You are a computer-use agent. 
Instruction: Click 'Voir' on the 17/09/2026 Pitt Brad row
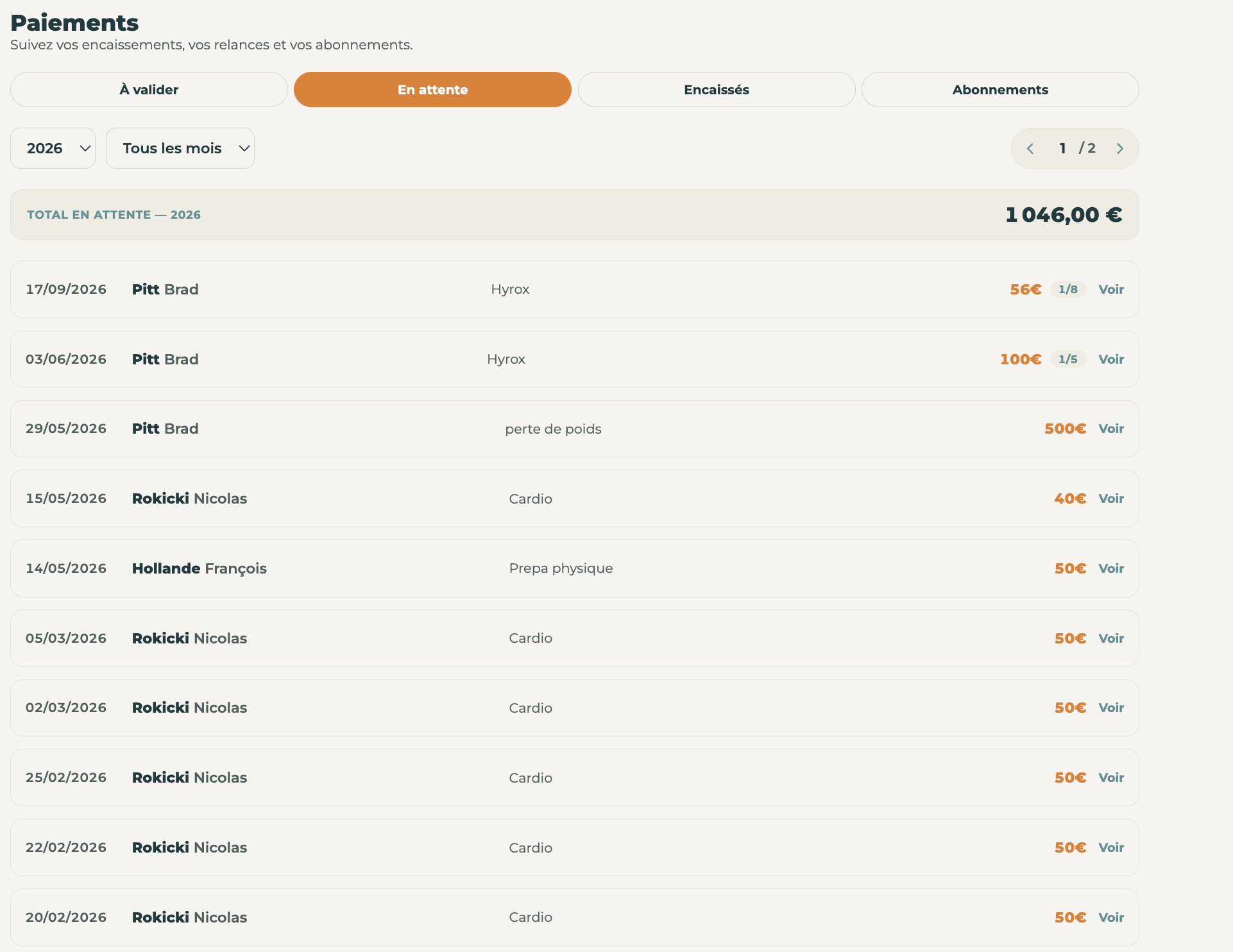[1111, 289]
